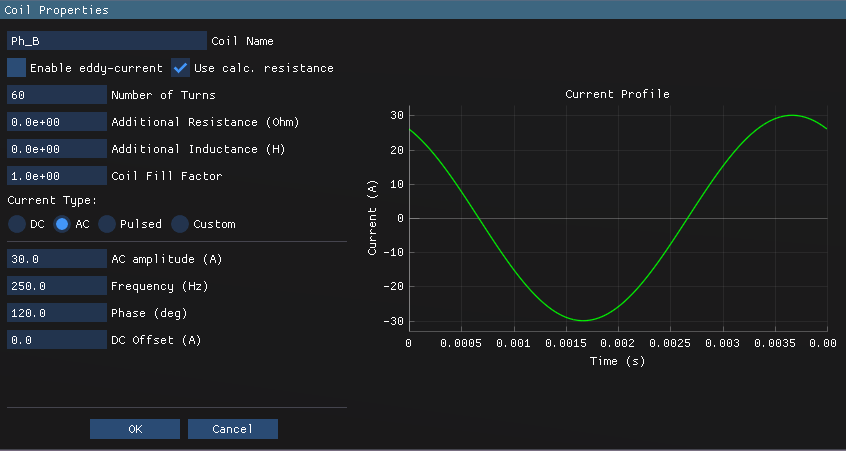Click the Additional Inductance field

click(56, 149)
